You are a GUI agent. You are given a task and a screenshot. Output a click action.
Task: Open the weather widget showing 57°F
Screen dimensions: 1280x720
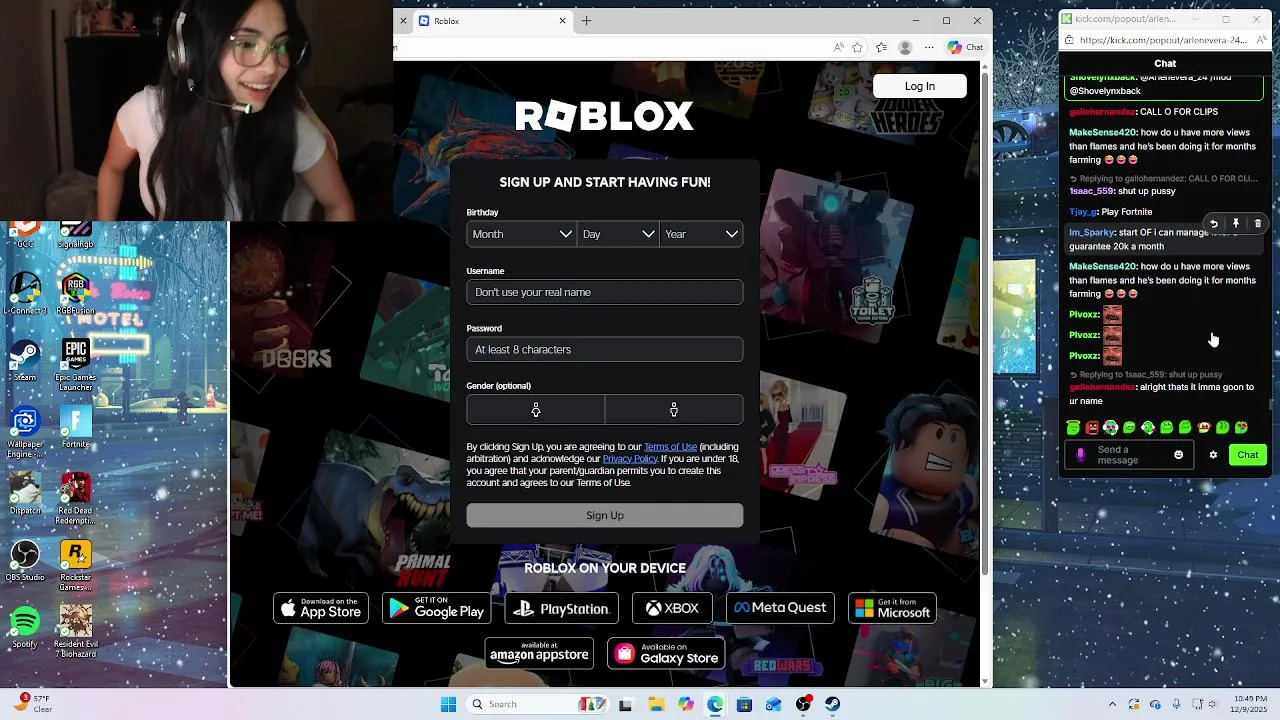(x=32, y=704)
